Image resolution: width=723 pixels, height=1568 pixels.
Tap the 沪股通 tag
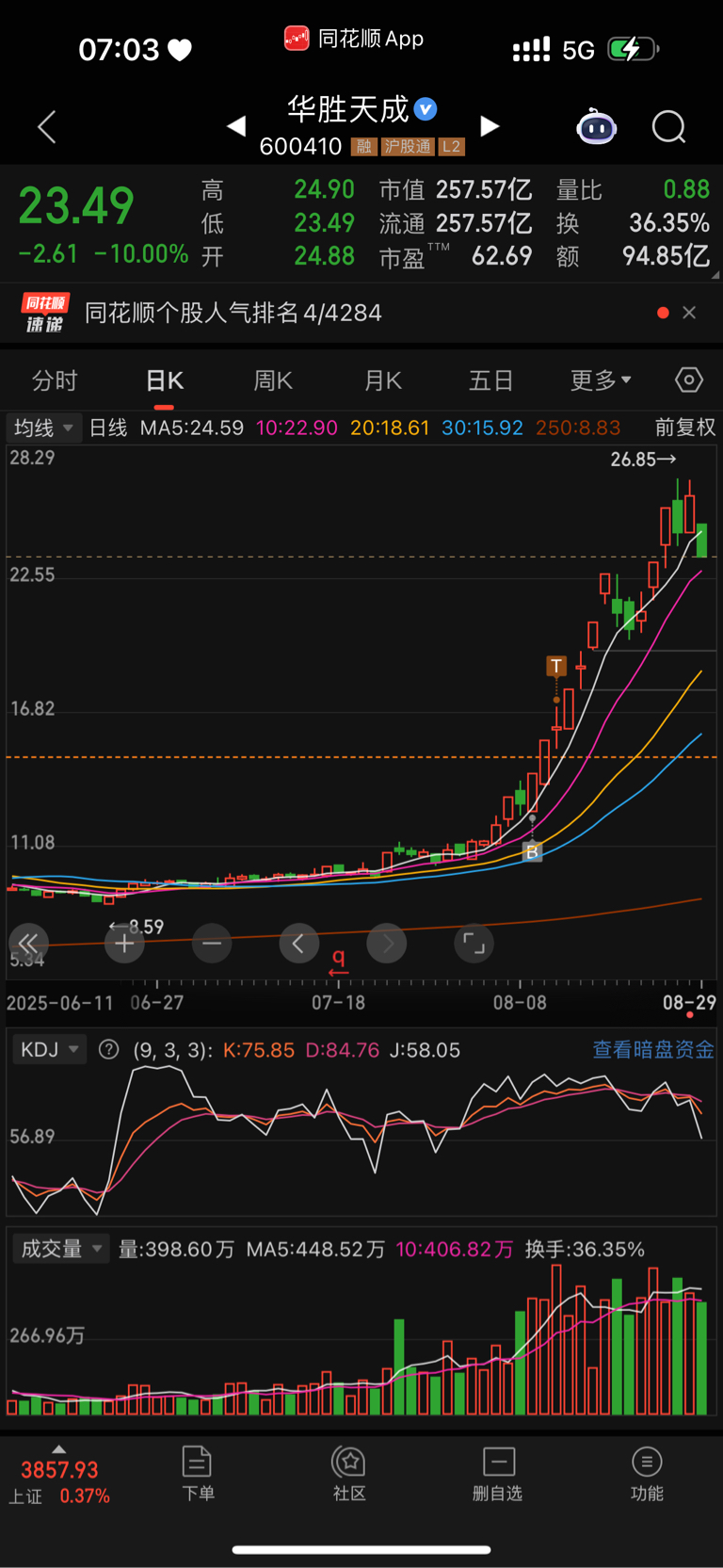click(x=408, y=147)
